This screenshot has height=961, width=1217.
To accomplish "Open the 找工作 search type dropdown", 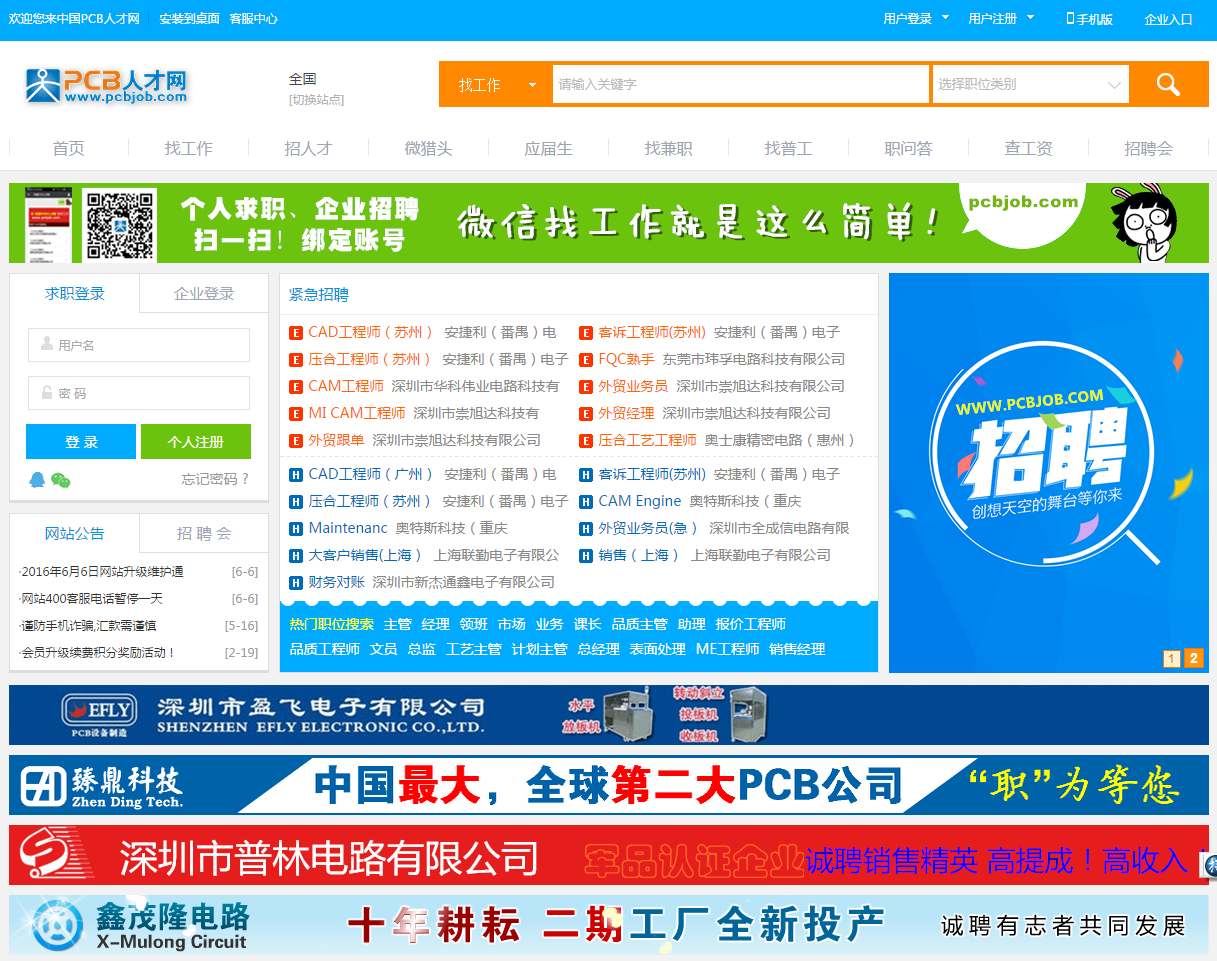I will 496,85.
